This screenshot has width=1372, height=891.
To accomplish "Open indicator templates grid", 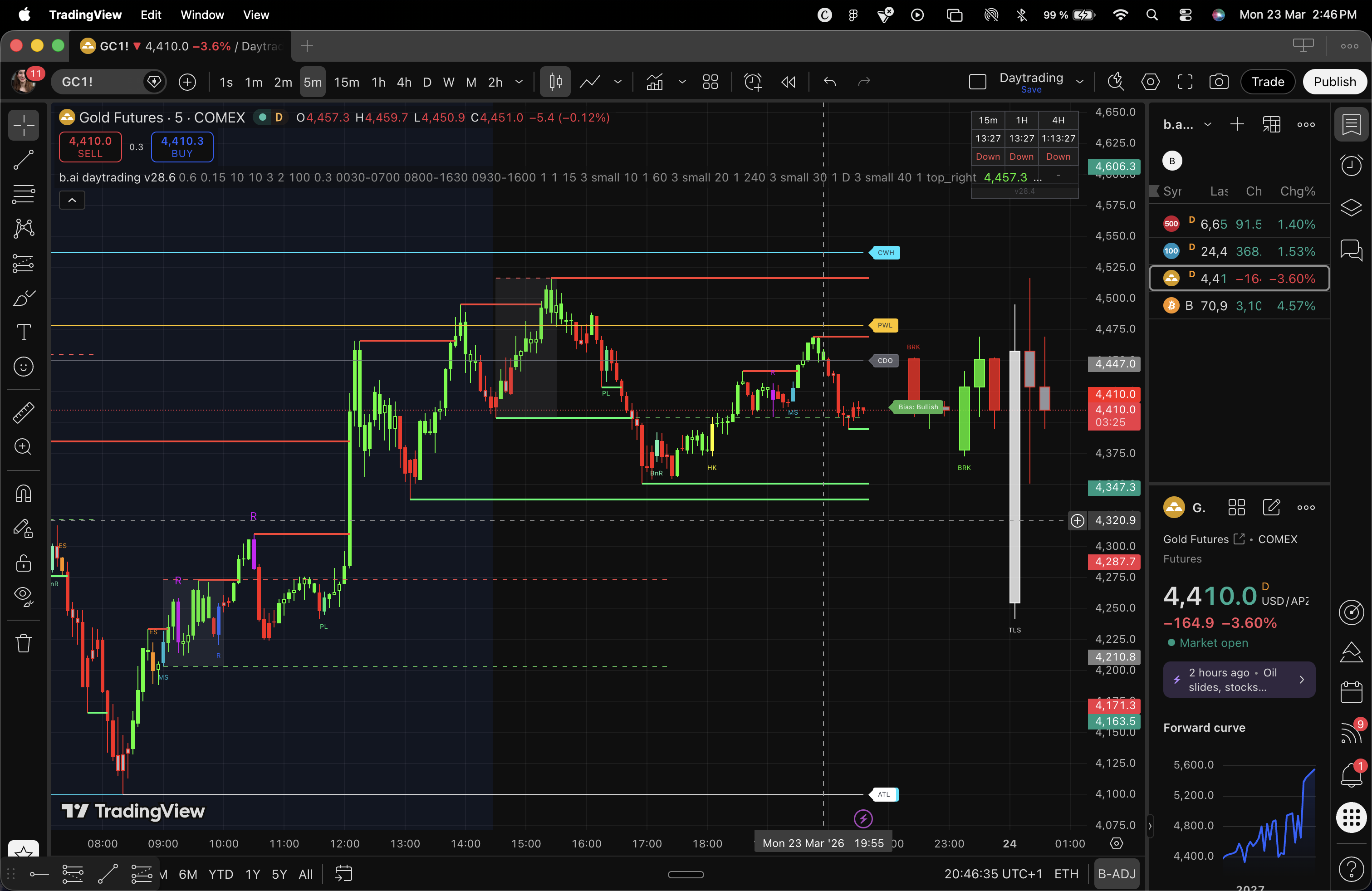I will [x=710, y=82].
